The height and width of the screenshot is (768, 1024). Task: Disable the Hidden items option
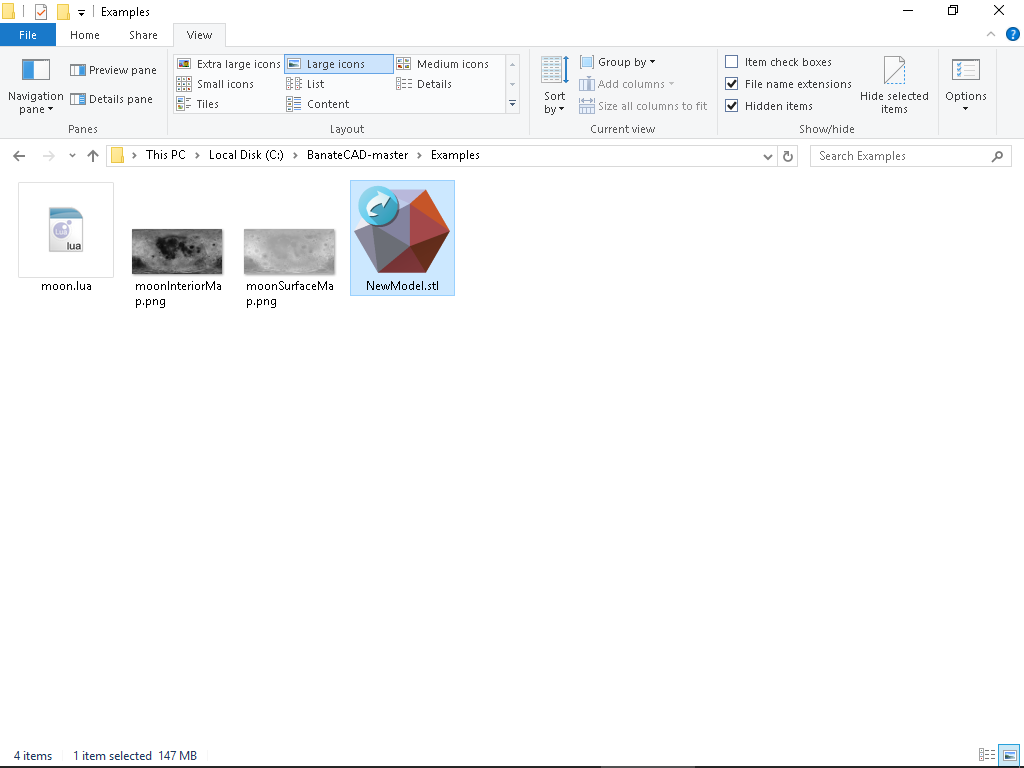(732, 105)
